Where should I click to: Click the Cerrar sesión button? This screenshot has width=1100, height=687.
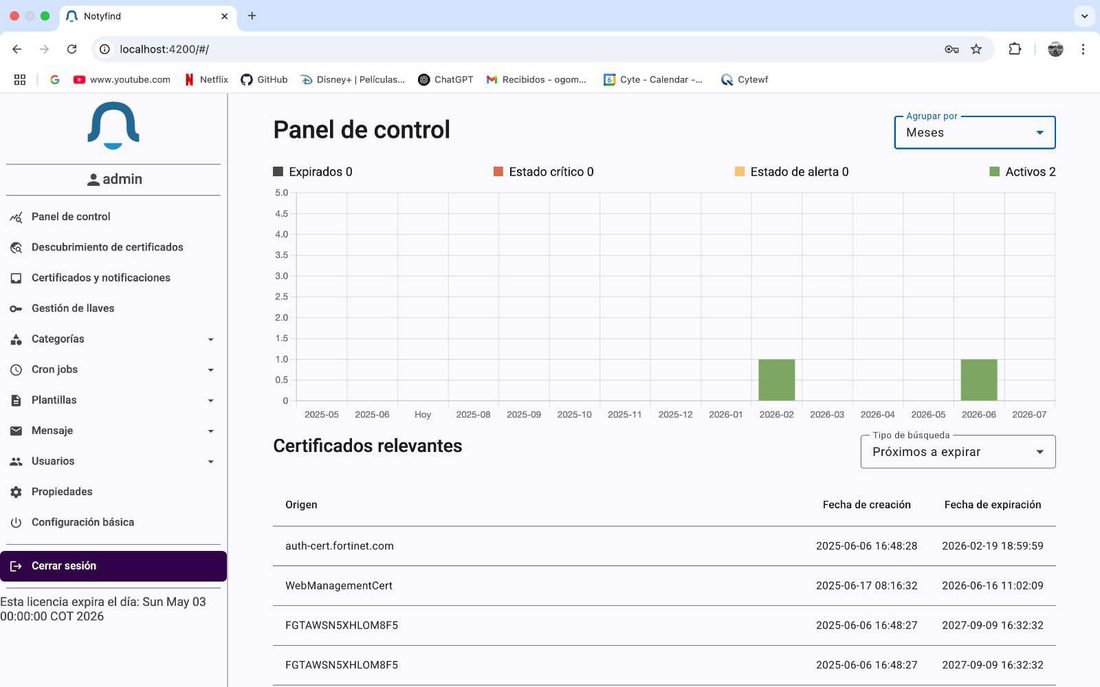(113, 566)
